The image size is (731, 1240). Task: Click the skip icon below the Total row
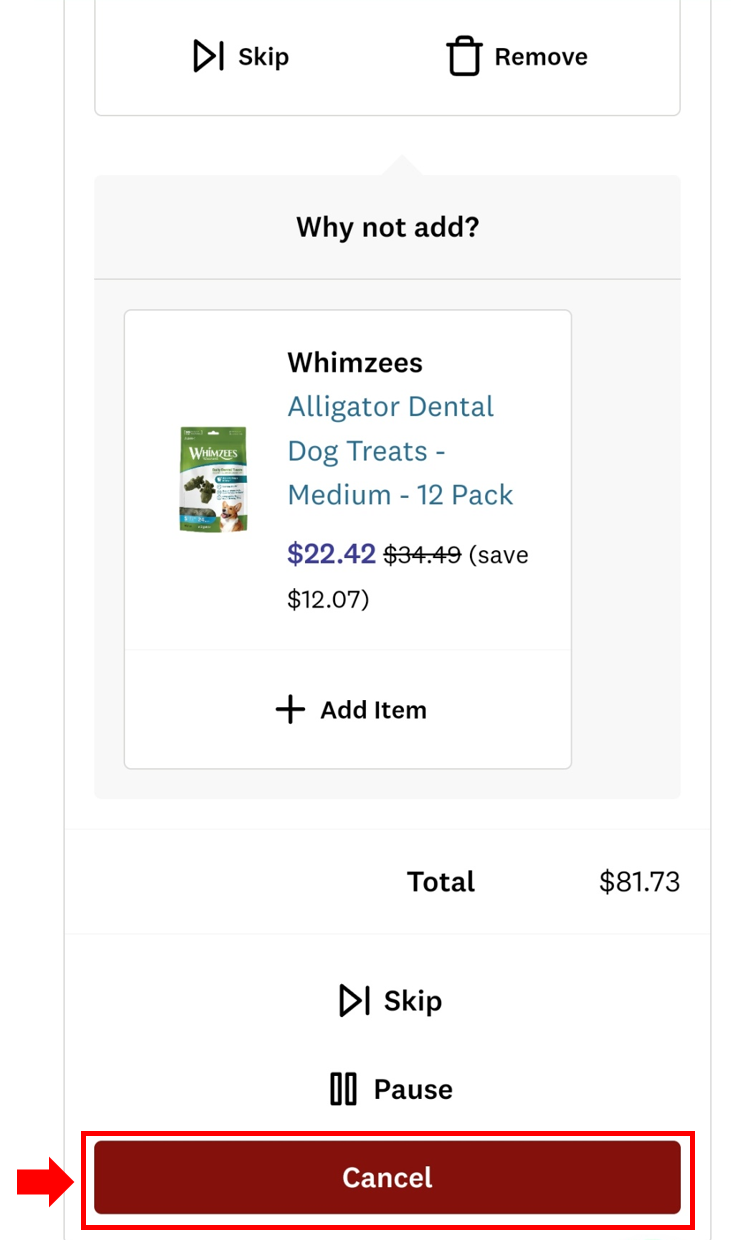[x=355, y=1001]
